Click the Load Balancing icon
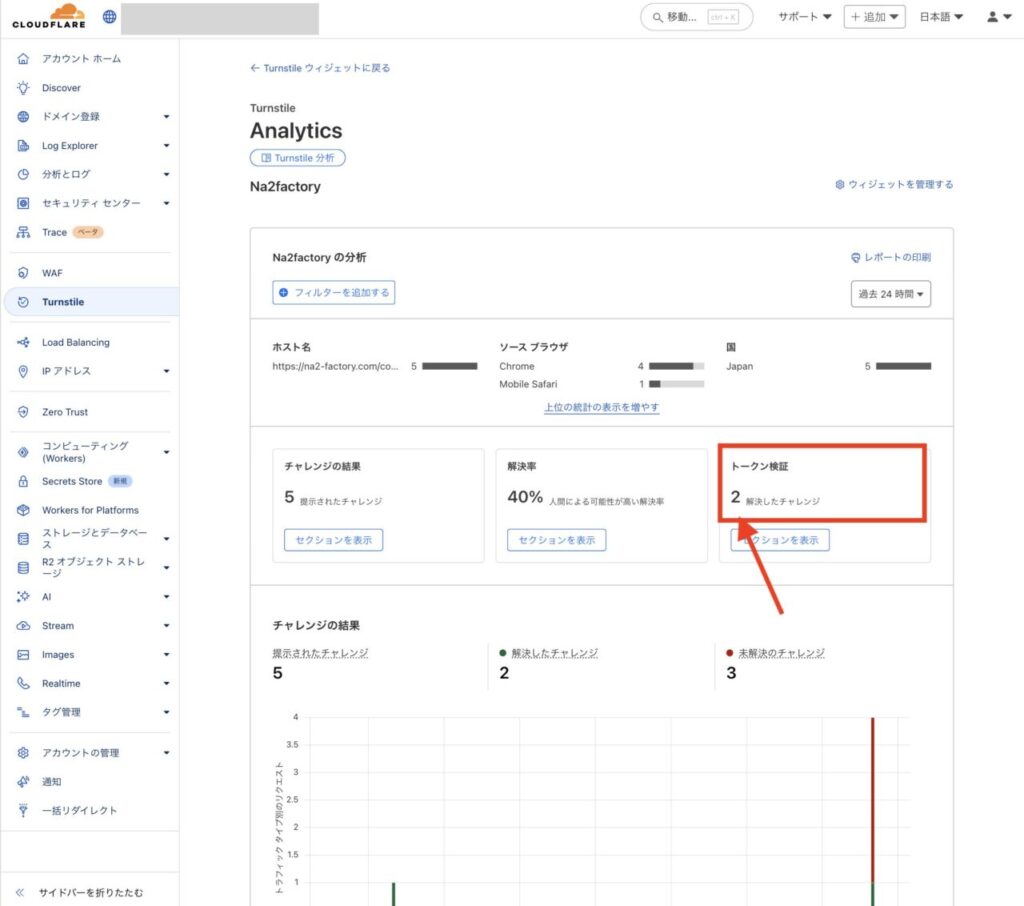The width and height of the screenshot is (1024, 906). [x=23, y=342]
